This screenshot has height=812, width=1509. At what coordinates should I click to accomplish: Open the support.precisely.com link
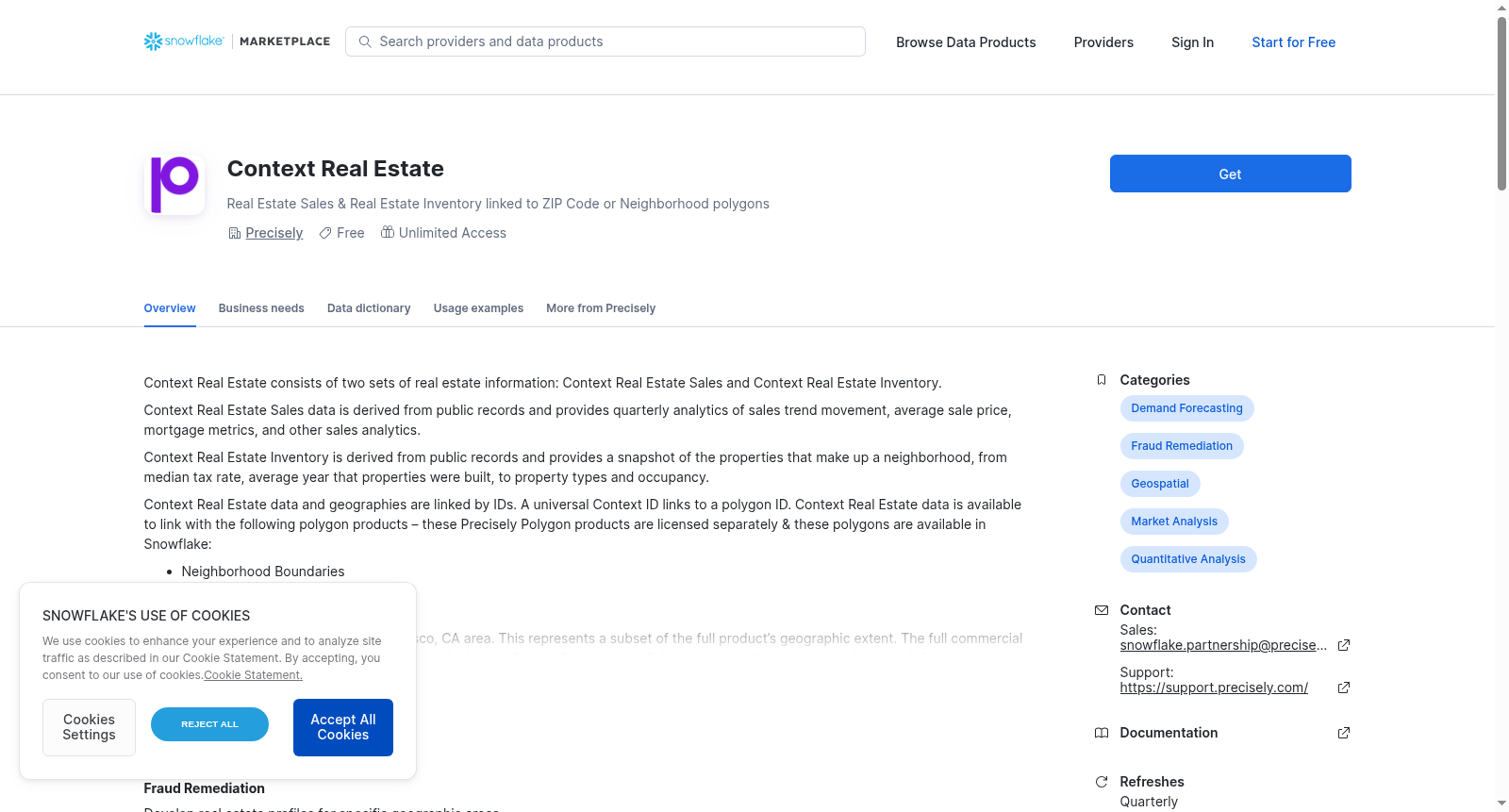(x=1214, y=688)
